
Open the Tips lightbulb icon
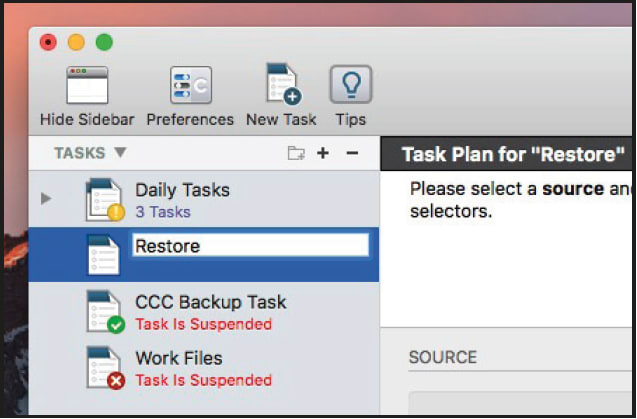point(351,86)
